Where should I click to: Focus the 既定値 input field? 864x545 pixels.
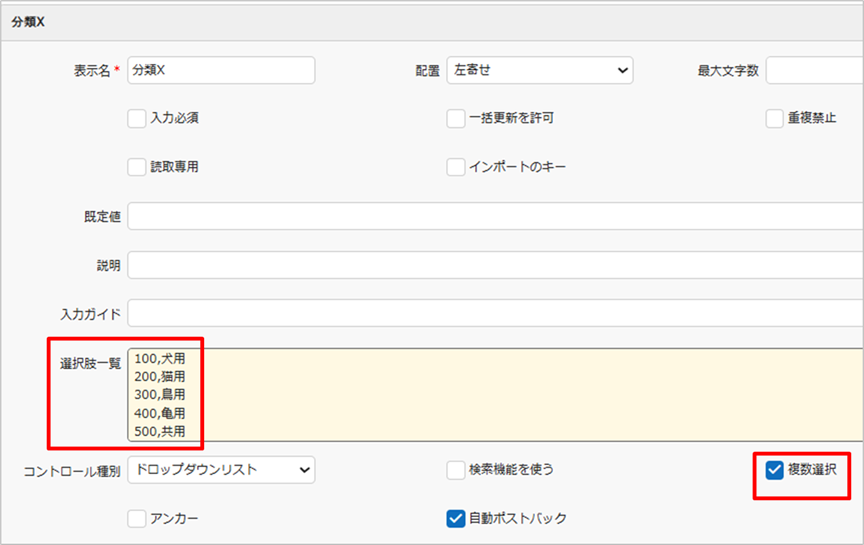(495, 216)
